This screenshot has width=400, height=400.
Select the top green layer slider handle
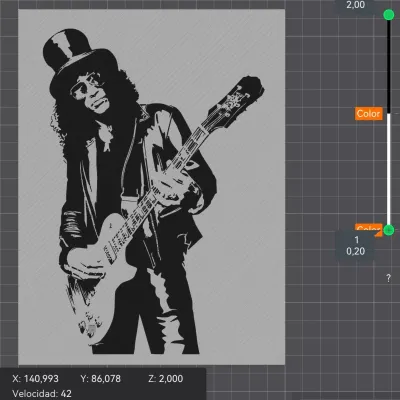(389, 15)
